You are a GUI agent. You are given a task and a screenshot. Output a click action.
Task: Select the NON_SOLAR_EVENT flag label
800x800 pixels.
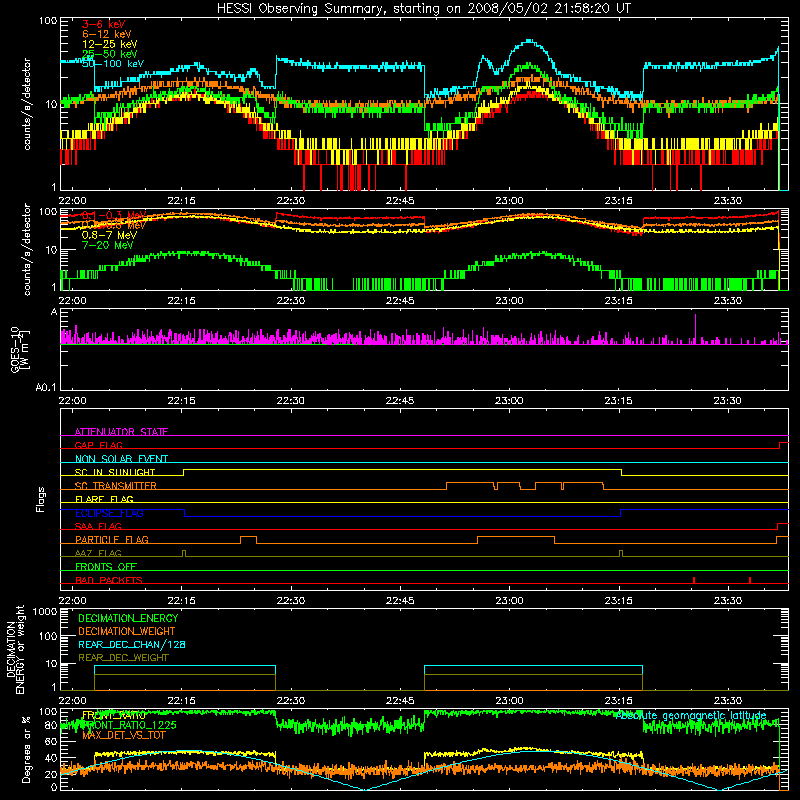(x=121, y=459)
